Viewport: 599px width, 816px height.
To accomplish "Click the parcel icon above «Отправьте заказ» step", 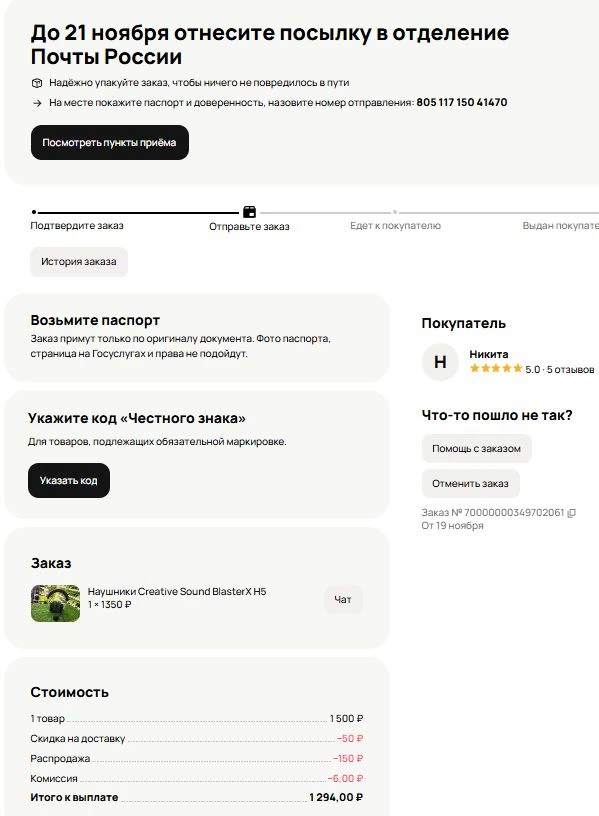I will 248,212.
